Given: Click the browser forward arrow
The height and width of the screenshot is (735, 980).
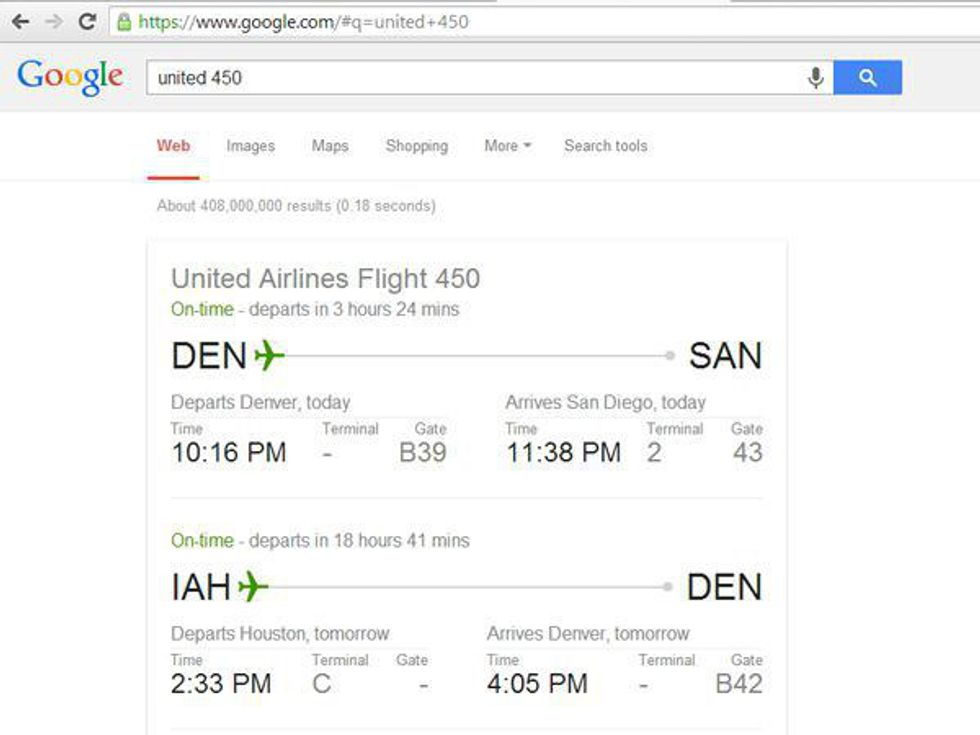Looking at the screenshot, I should [x=53, y=21].
